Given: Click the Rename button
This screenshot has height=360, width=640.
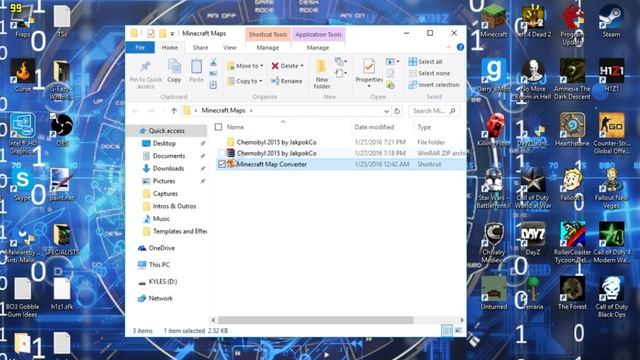Looking at the screenshot, I should tap(287, 81).
